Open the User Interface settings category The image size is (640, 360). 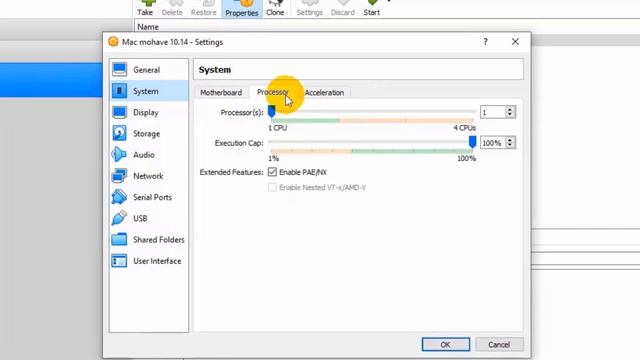tap(149, 261)
